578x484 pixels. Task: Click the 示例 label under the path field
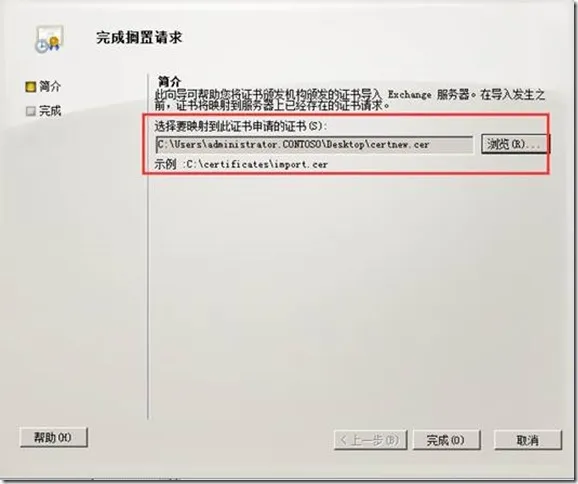[165, 164]
